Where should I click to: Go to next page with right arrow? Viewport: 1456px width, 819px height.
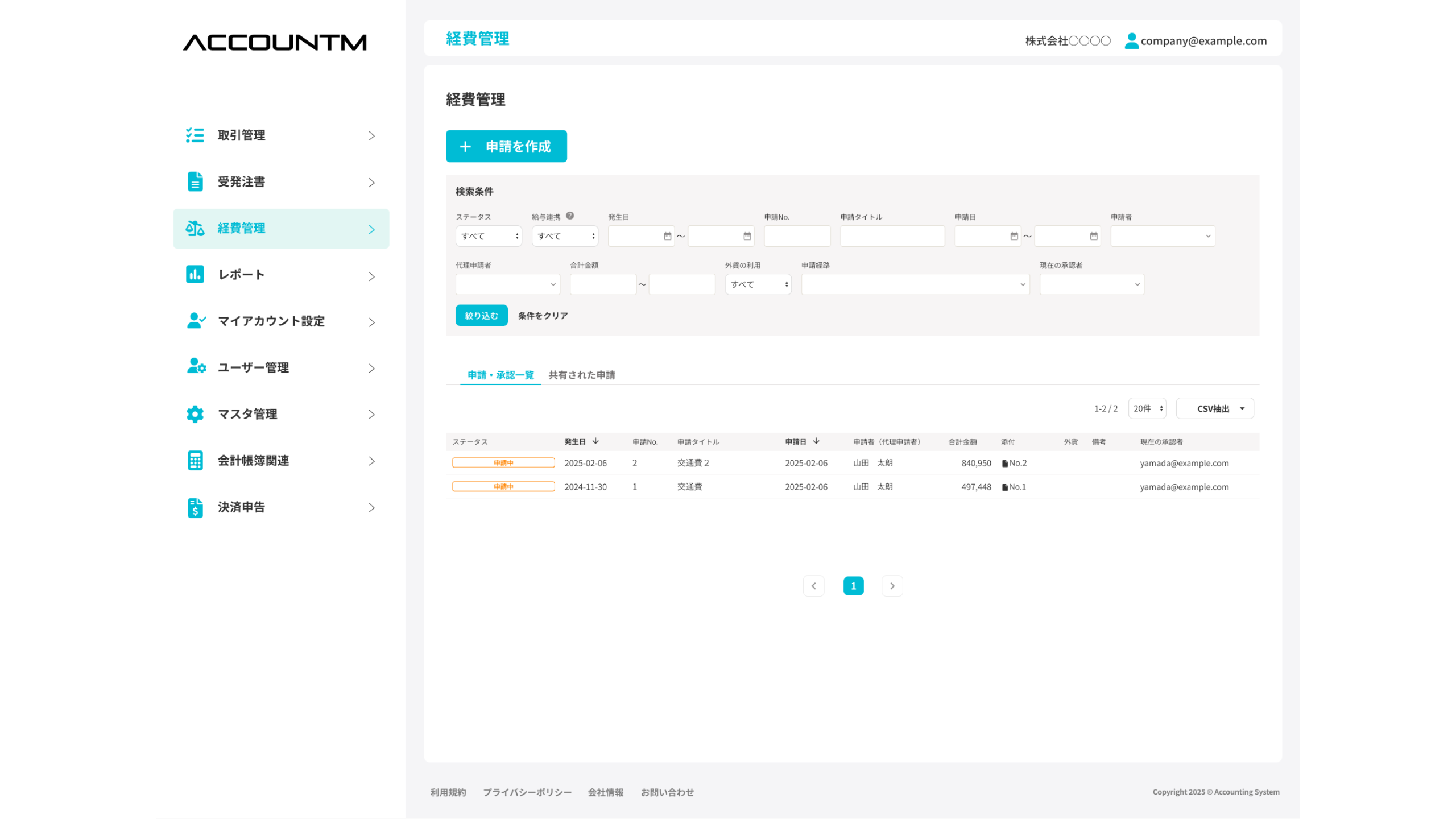(x=892, y=586)
